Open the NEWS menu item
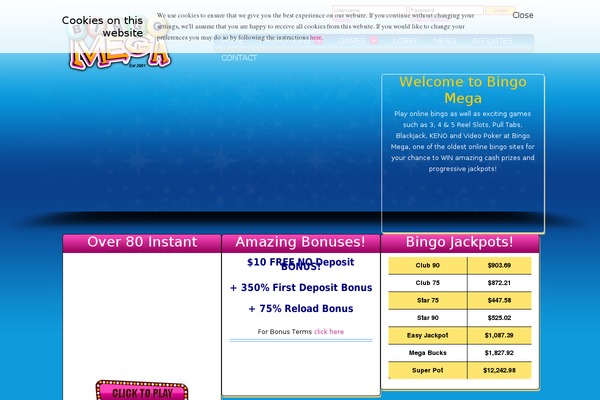This screenshot has height=400, width=600. pyautogui.click(x=445, y=41)
